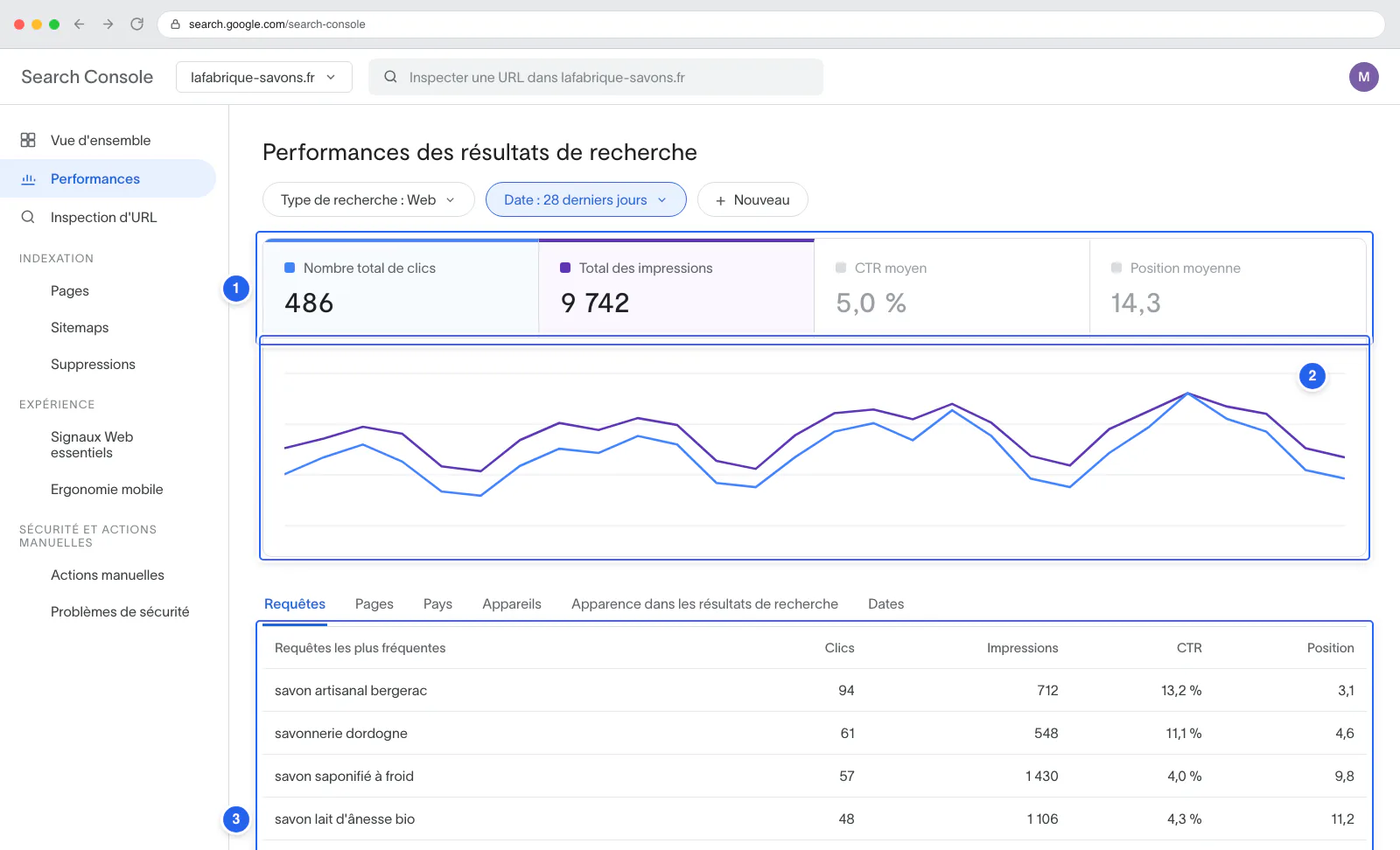Open Suppressions in sidebar
The image size is (1400, 850).
pos(93,365)
